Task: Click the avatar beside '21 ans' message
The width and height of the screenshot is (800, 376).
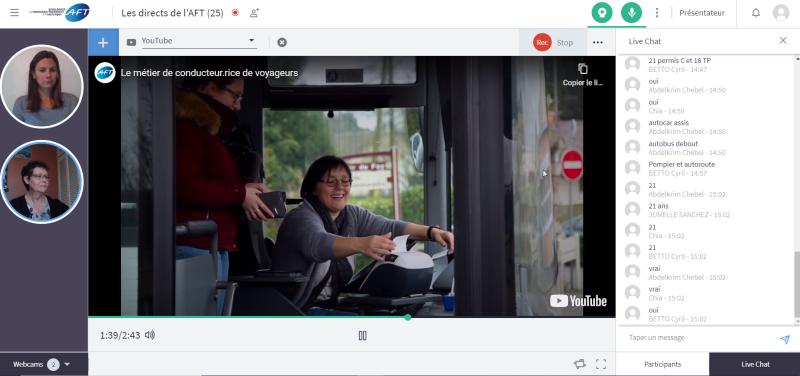Action: 633,209
